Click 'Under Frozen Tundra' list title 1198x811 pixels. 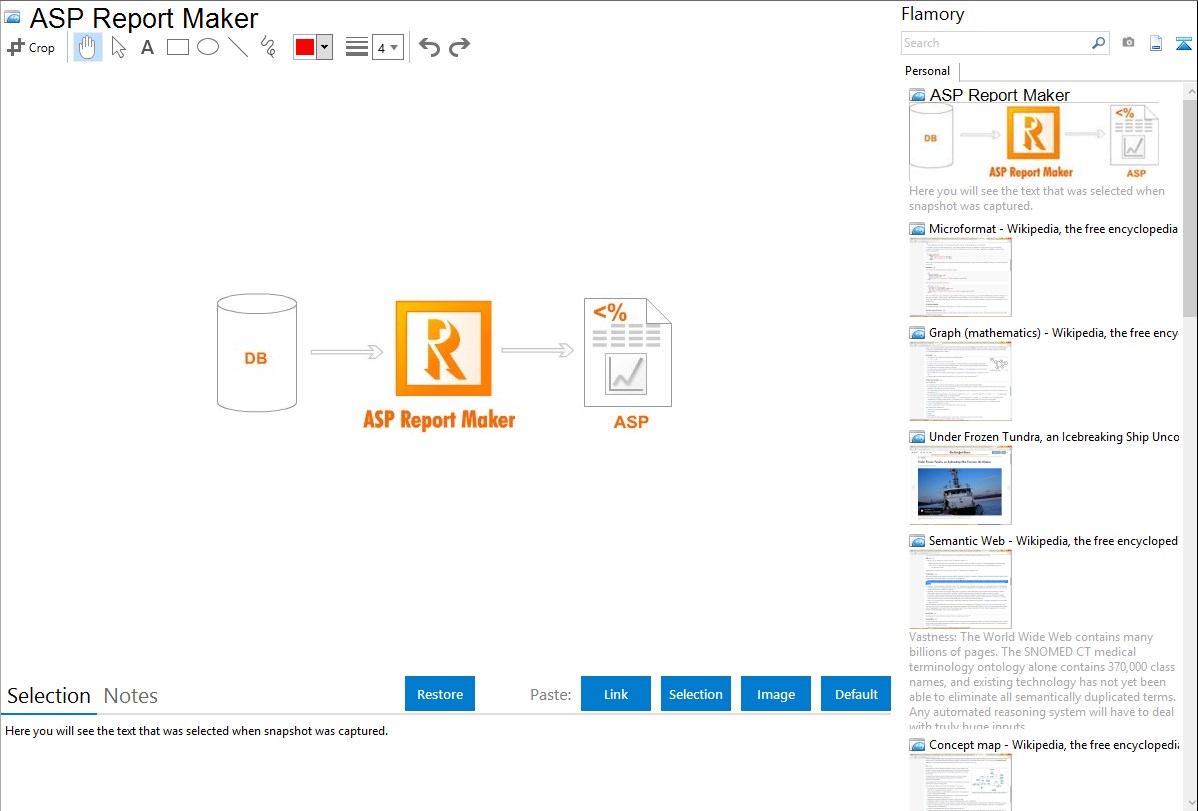1054,436
